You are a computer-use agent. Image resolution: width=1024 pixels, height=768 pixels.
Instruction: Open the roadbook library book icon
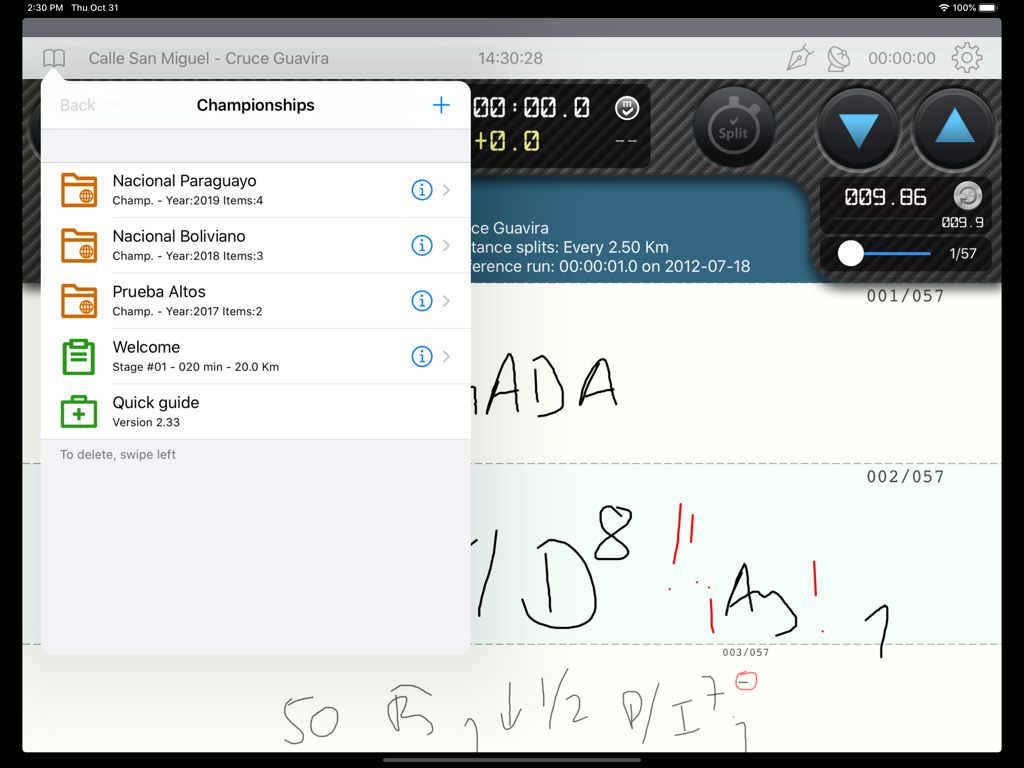(x=53, y=58)
